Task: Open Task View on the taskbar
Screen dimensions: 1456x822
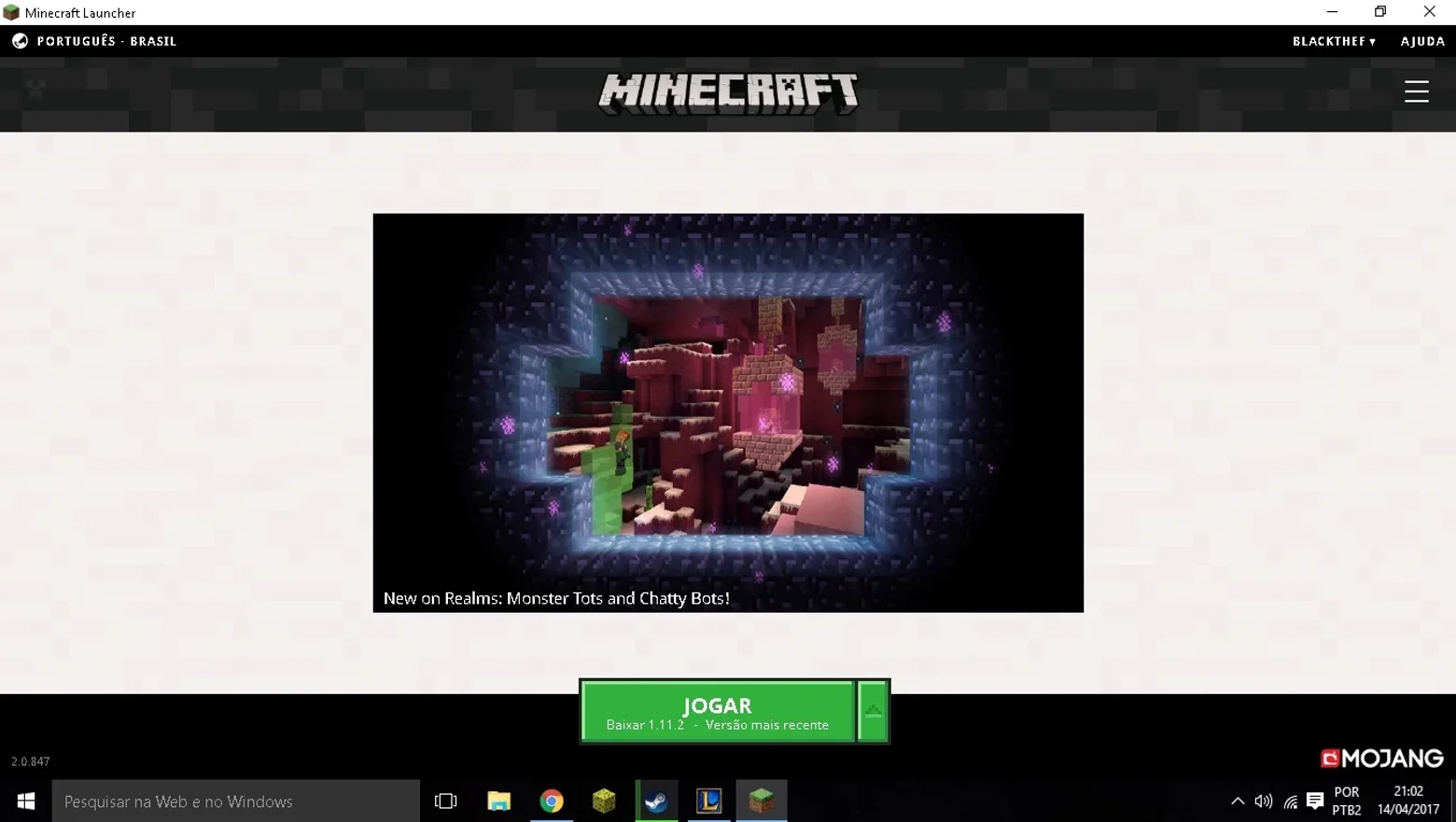Action: (x=446, y=801)
